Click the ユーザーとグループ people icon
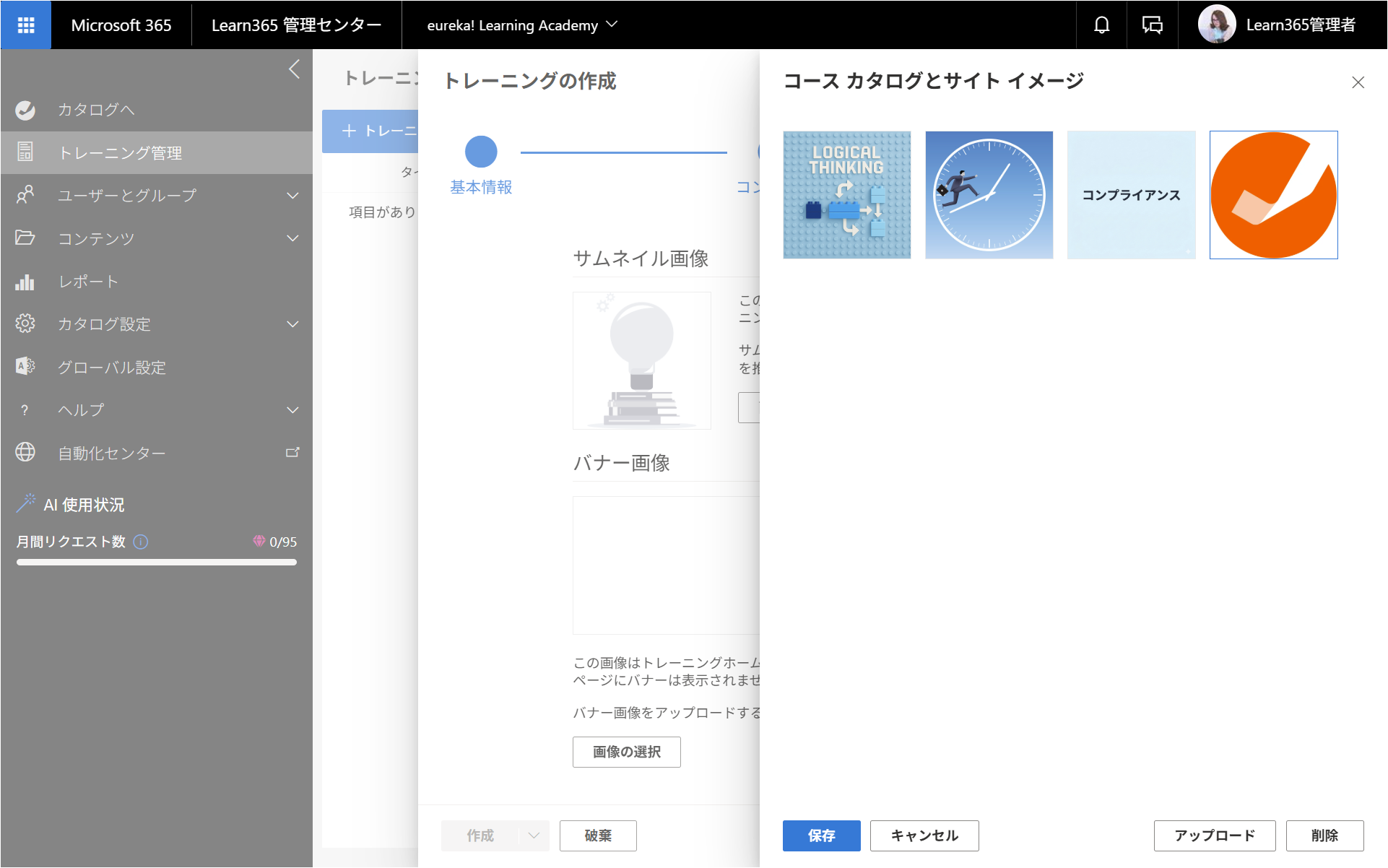 25,195
